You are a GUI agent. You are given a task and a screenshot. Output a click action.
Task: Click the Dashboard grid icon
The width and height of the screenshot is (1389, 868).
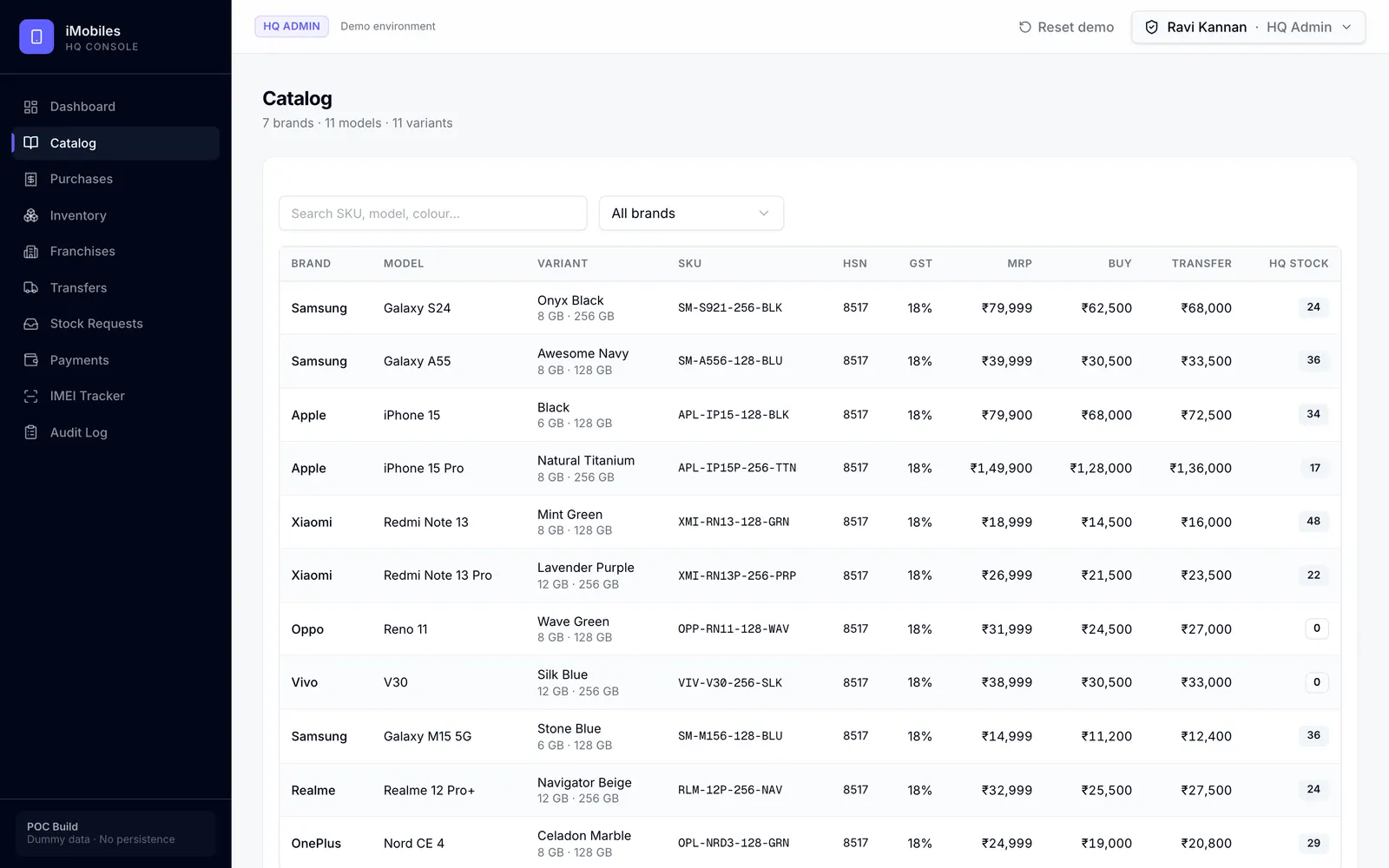click(31, 107)
